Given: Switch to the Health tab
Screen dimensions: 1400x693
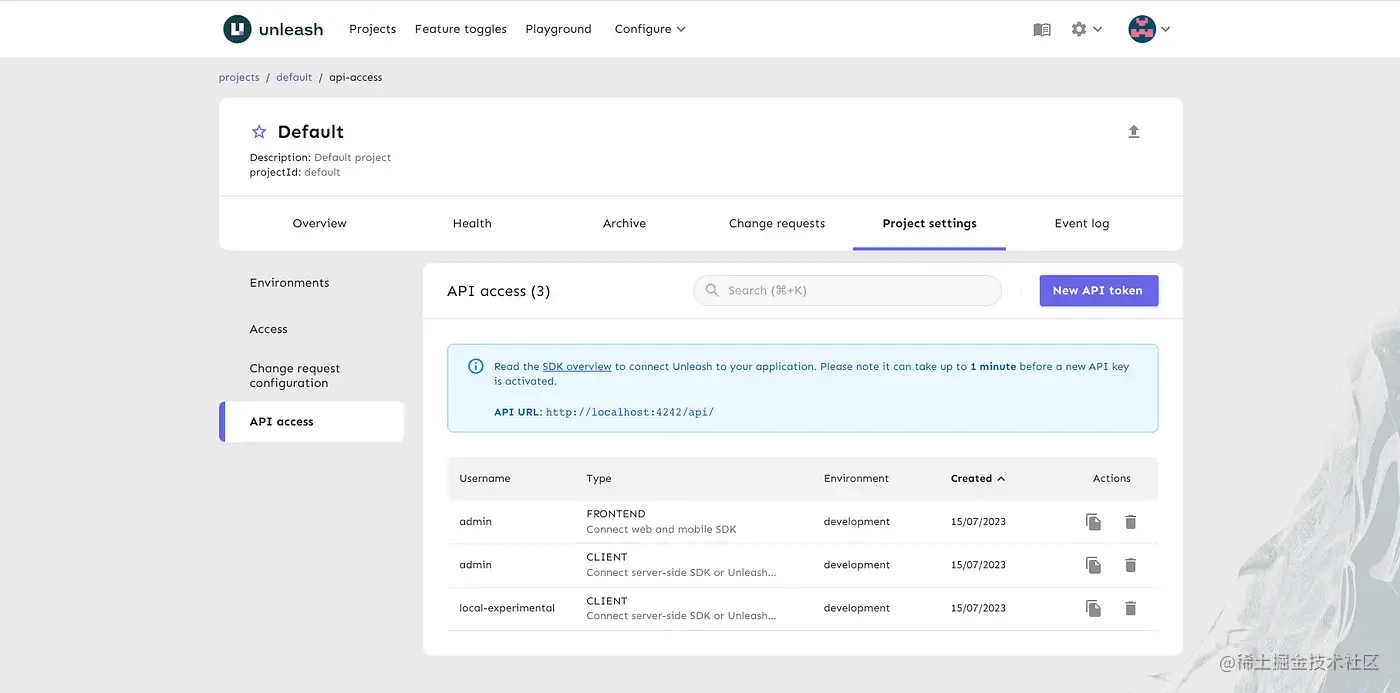Looking at the screenshot, I should coord(472,223).
